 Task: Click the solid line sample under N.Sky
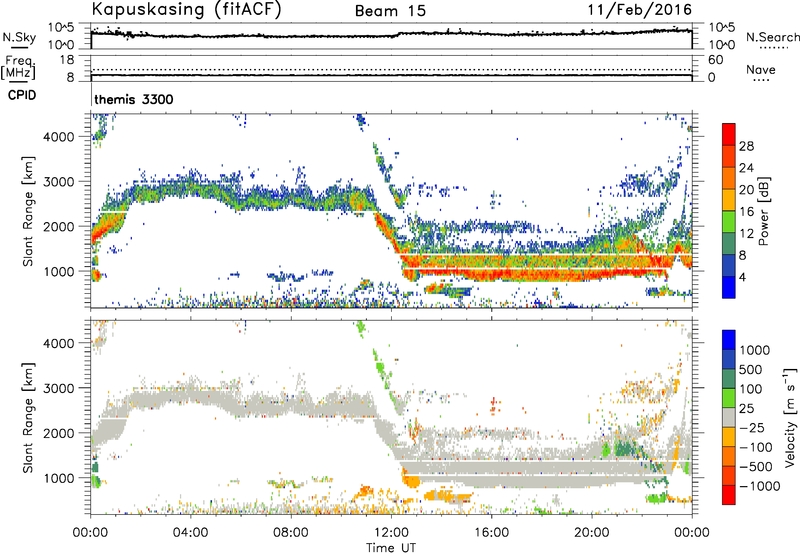click(x=19, y=47)
